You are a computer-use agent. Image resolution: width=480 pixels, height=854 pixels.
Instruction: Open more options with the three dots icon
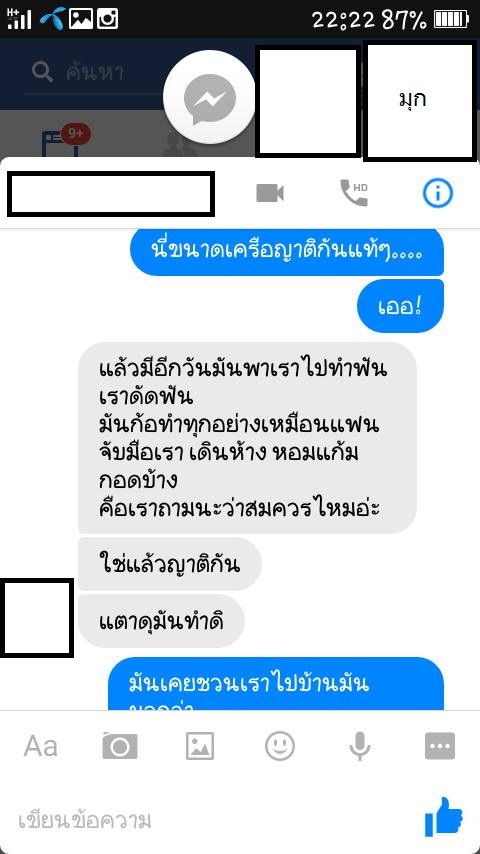coord(440,746)
